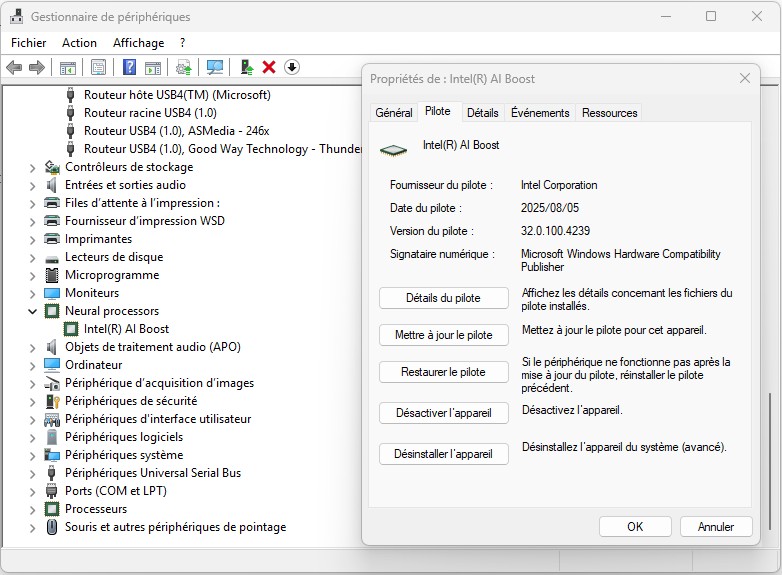Click the update driver toolbar icon with green arrow
Image resolution: width=782 pixels, height=575 pixels.
(246, 67)
